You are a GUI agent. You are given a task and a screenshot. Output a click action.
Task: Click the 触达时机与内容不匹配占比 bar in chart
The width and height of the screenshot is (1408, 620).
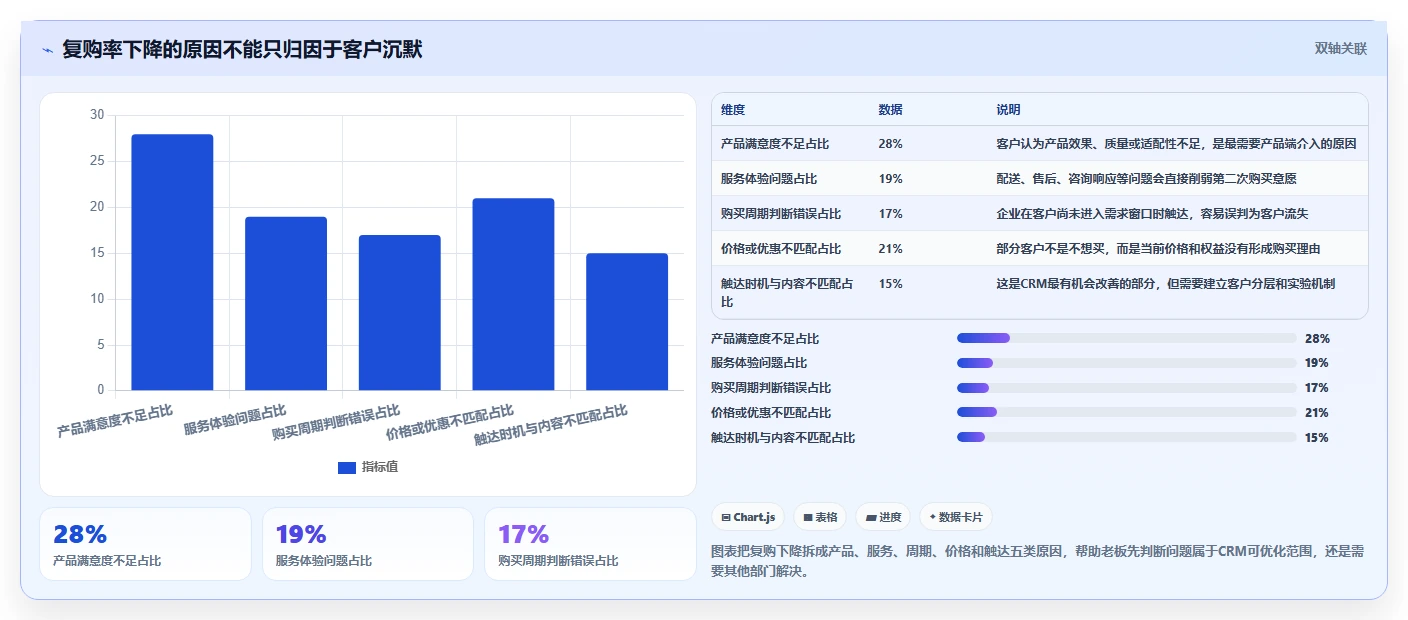(627, 321)
